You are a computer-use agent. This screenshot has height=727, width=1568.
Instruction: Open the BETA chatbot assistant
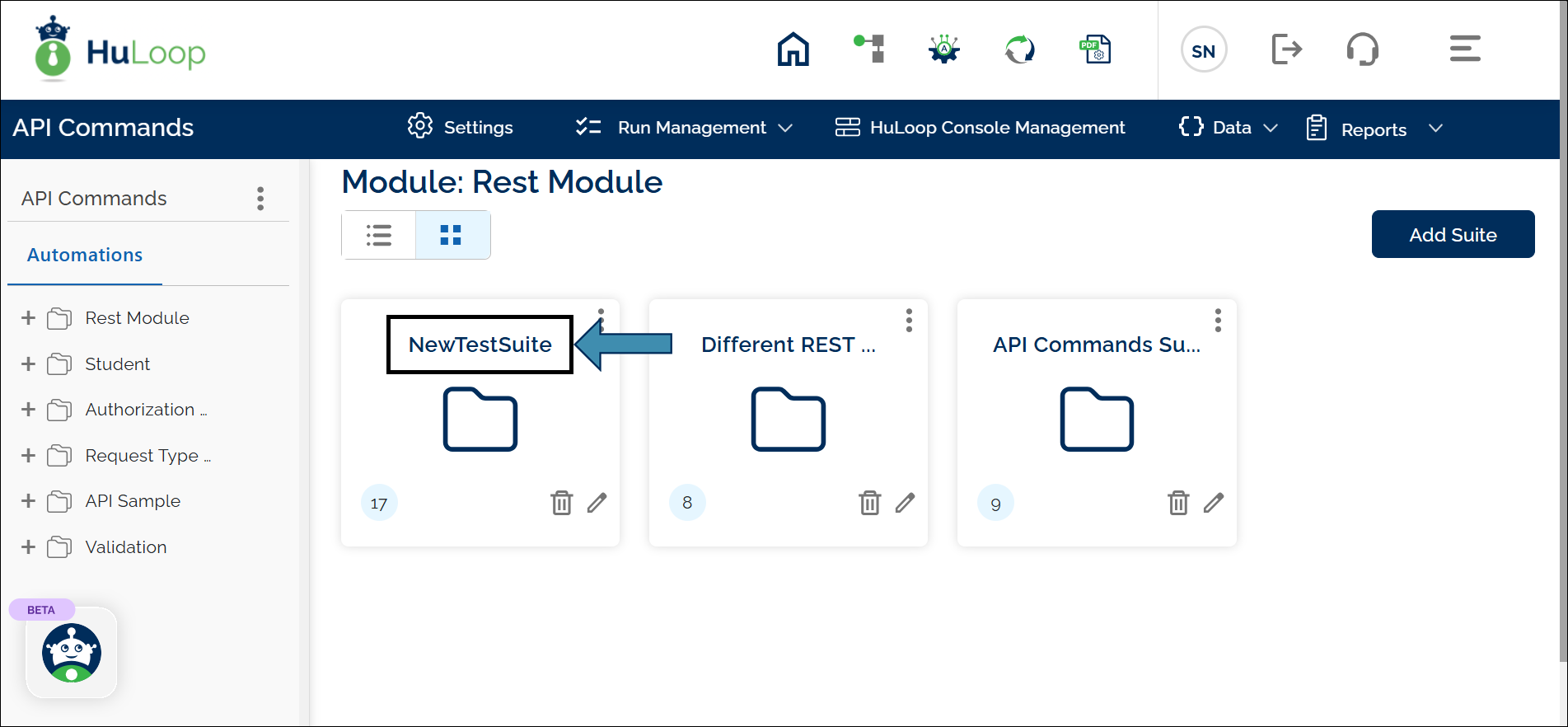click(x=72, y=652)
